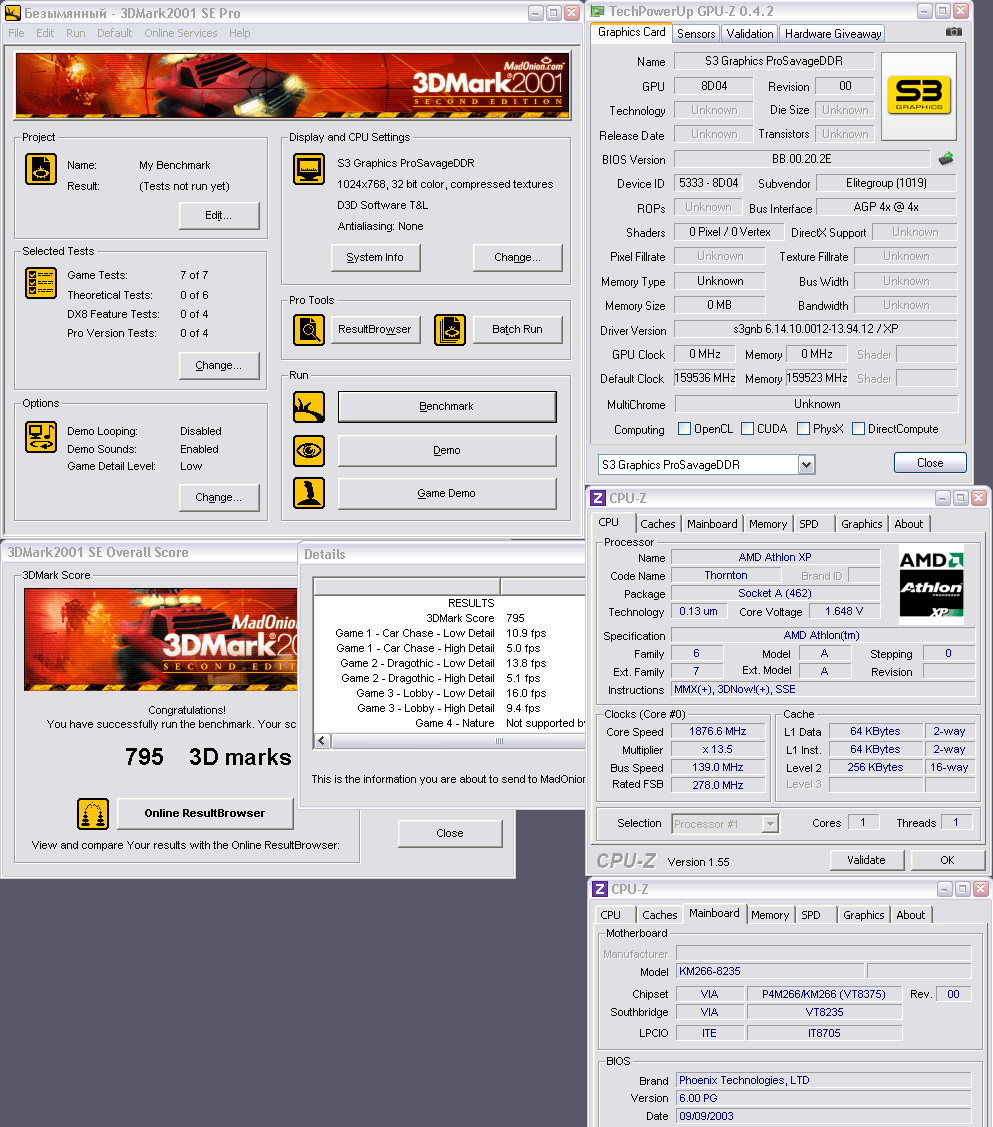Open the Run menu in 3DMark
Viewport: 993px width, 1127px height.
75,33
